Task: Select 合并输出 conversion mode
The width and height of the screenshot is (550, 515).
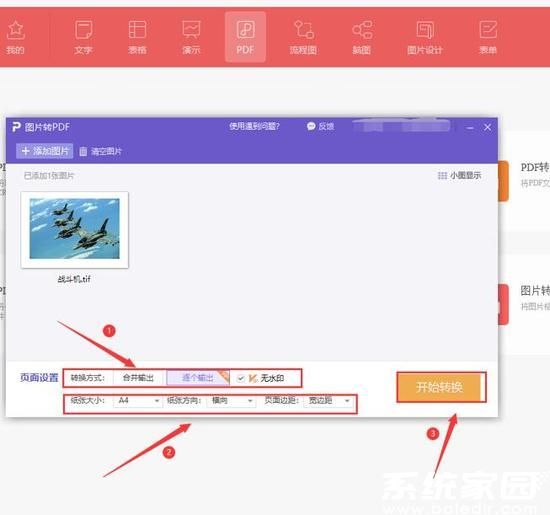Action: pyautogui.click(x=138, y=378)
